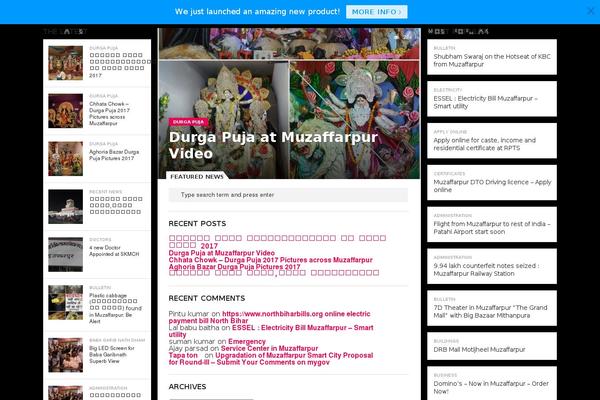This screenshot has height=400, width=600.
Task: Click thumbnail of Aghoria Bazar Durga Puja post
Action: click(x=65, y=159)
